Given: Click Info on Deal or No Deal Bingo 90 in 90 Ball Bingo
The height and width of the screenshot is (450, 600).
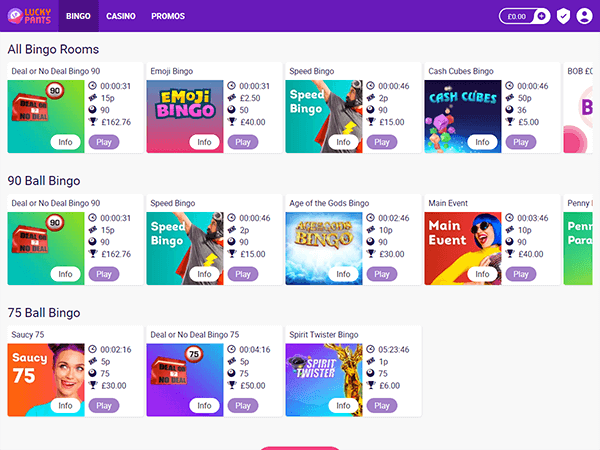Looking at the screenshot, I should tap(65, 274).
